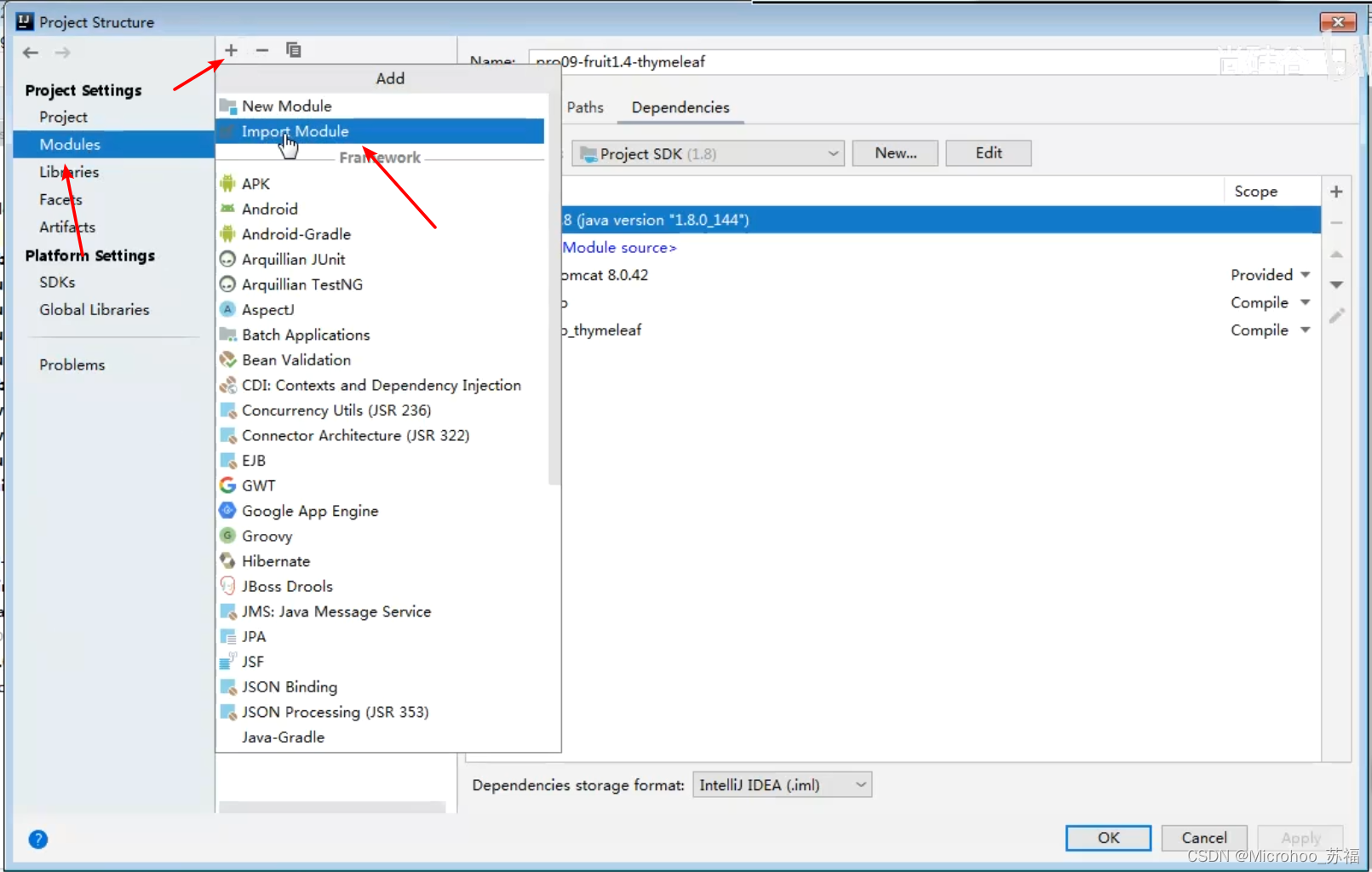Select Arquillian JUnit framework entry
Screen dimensions: 1372x872
380,259
